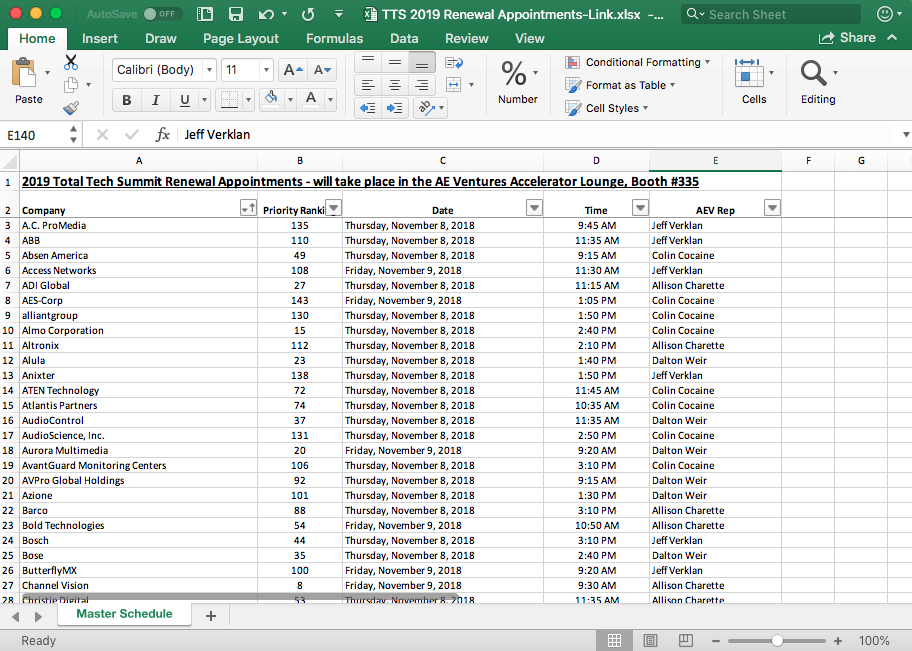This screenshot has height=651, width=912.
Task: Open the template/layout icon next to AutoSave
Action: click(x=205, y=14)
